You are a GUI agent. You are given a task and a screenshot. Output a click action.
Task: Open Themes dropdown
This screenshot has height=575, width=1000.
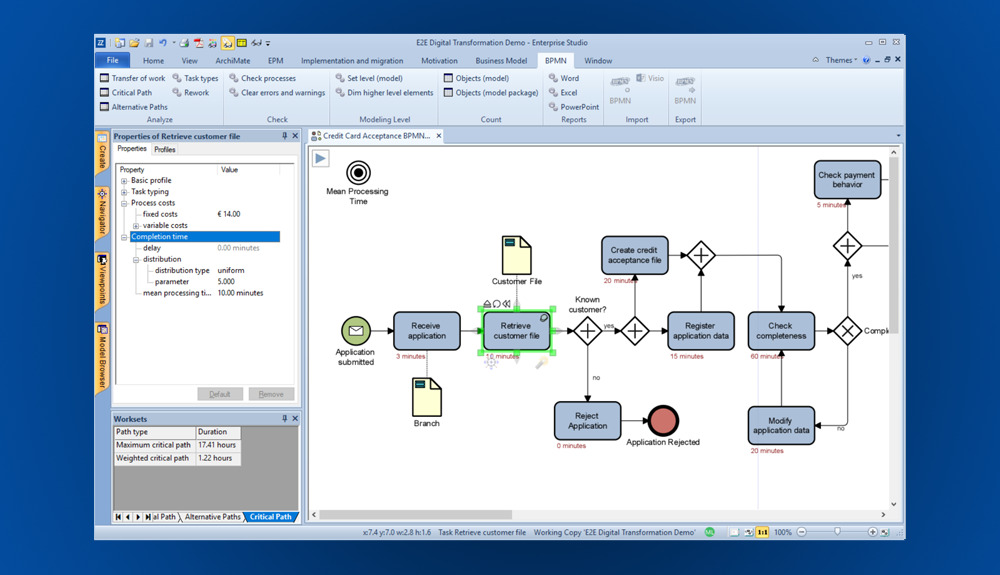coord(841,60)
